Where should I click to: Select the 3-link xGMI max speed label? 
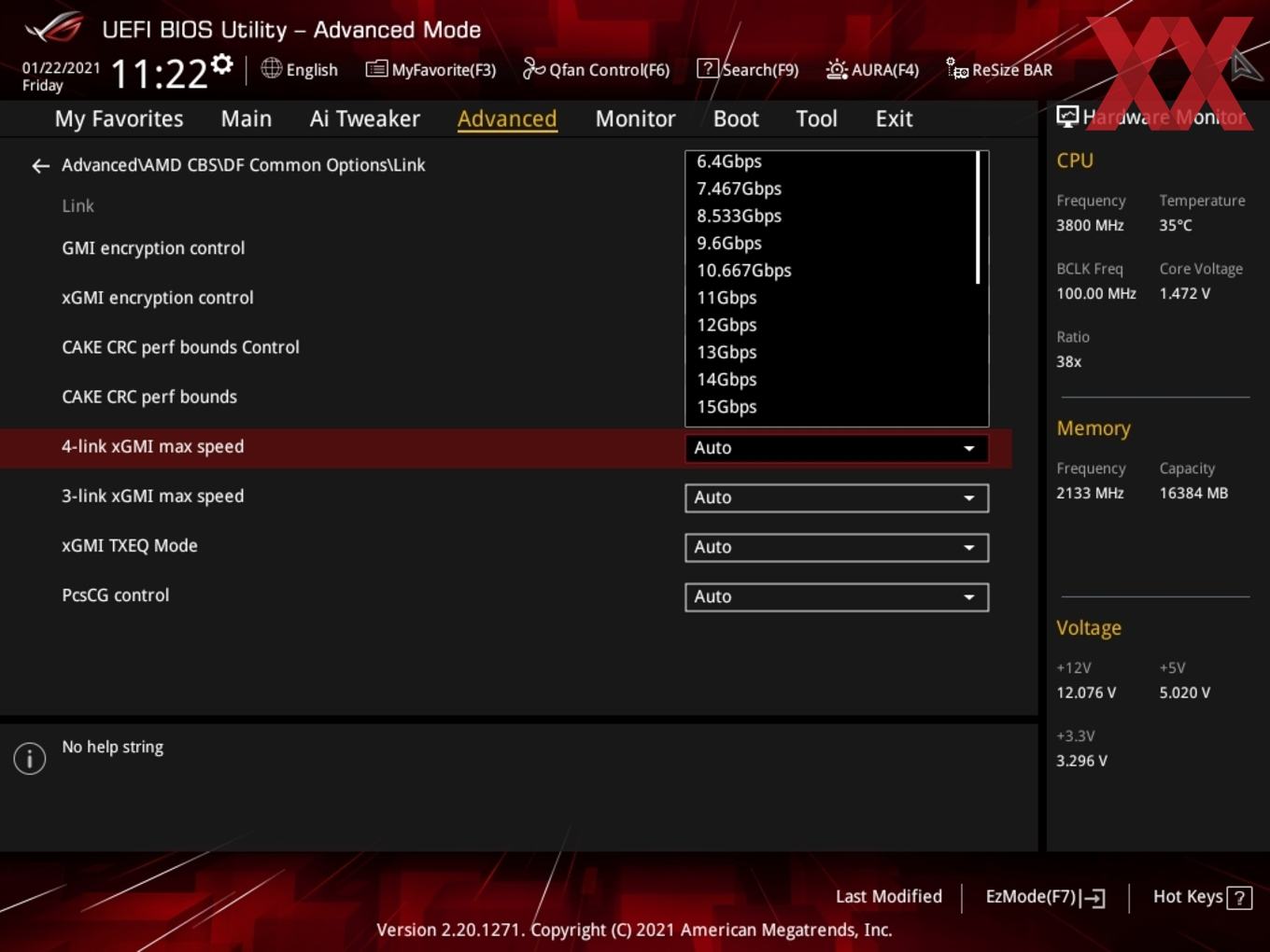click(x=152, y=497)
